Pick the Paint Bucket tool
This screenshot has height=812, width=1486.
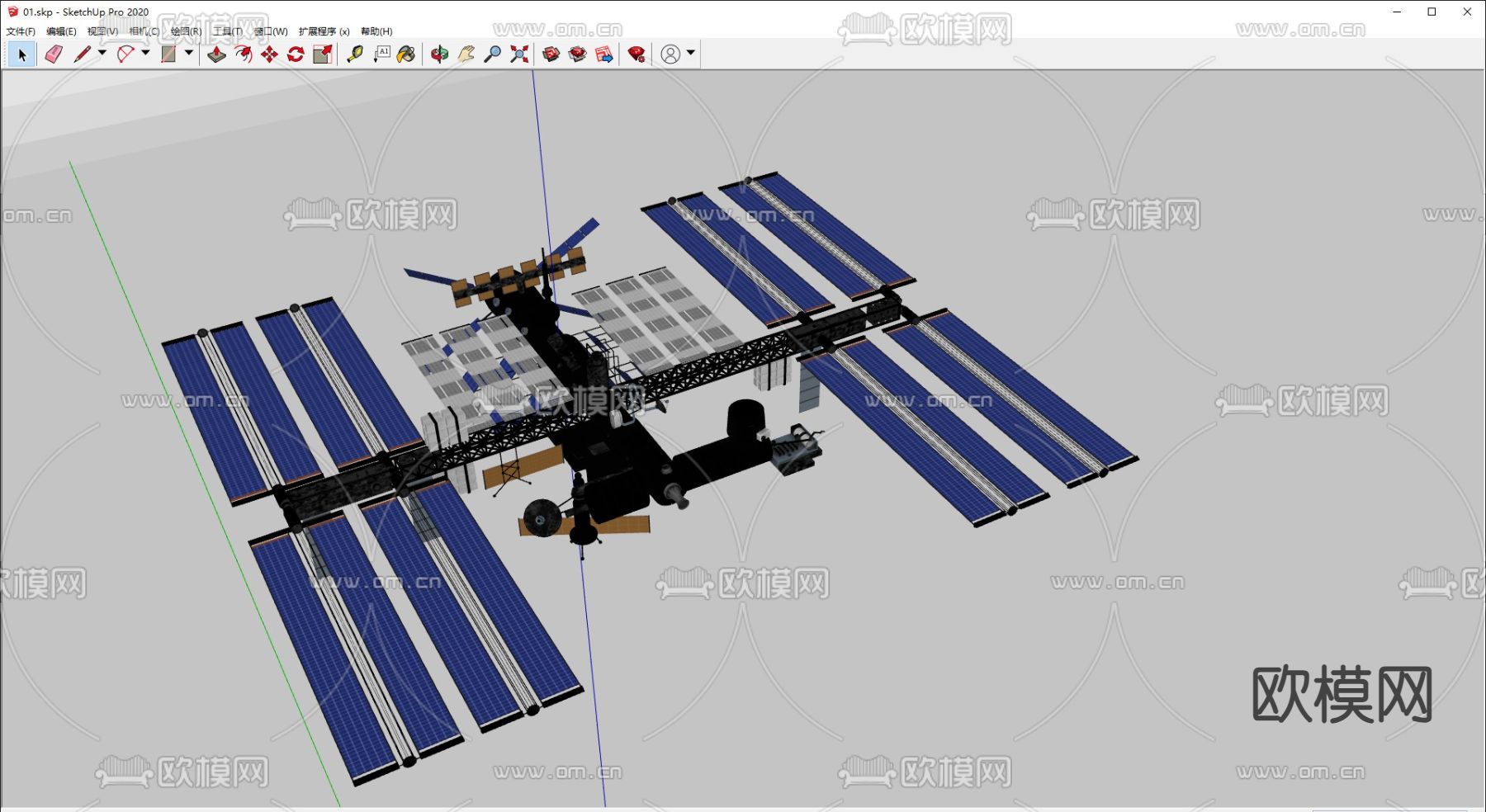click(x=406, y=54)
